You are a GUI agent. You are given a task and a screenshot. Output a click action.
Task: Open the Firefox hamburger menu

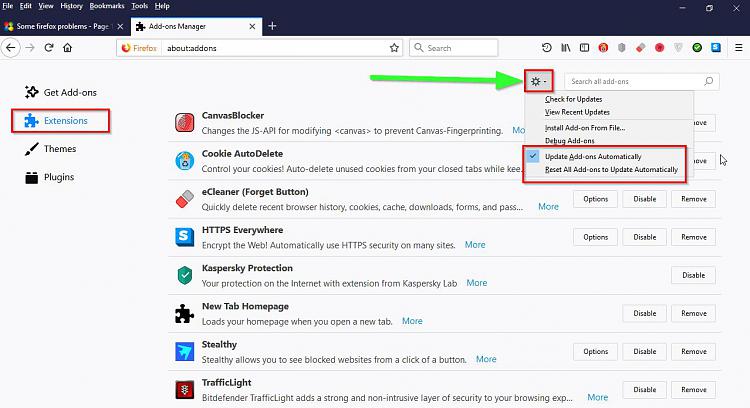coord(739,48)
